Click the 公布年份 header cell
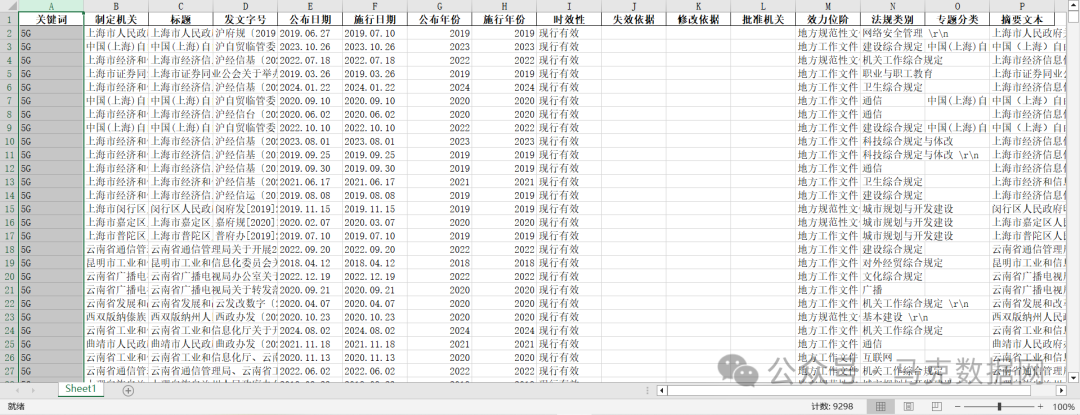This screenshot has height=415, width=1080. point(439,19)
